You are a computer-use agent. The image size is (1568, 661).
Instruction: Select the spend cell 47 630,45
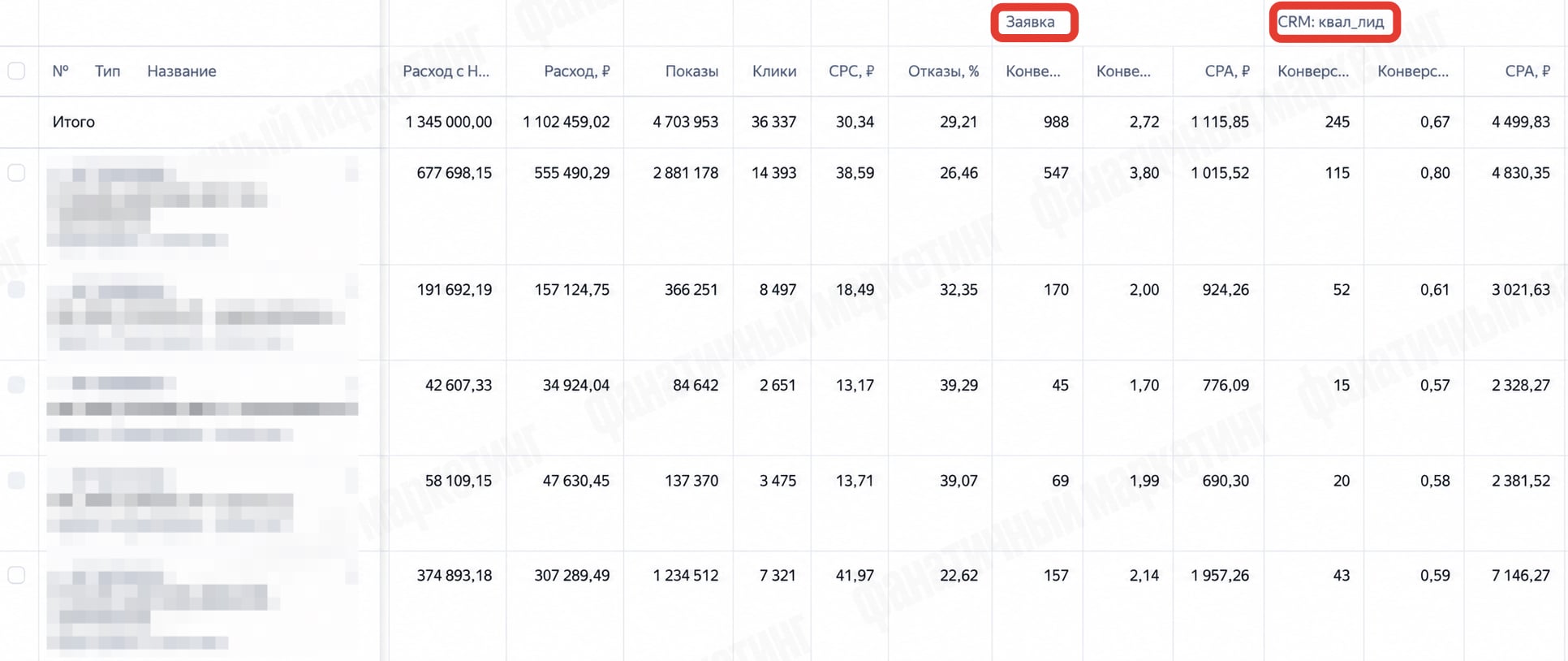(x=576, y=481)
